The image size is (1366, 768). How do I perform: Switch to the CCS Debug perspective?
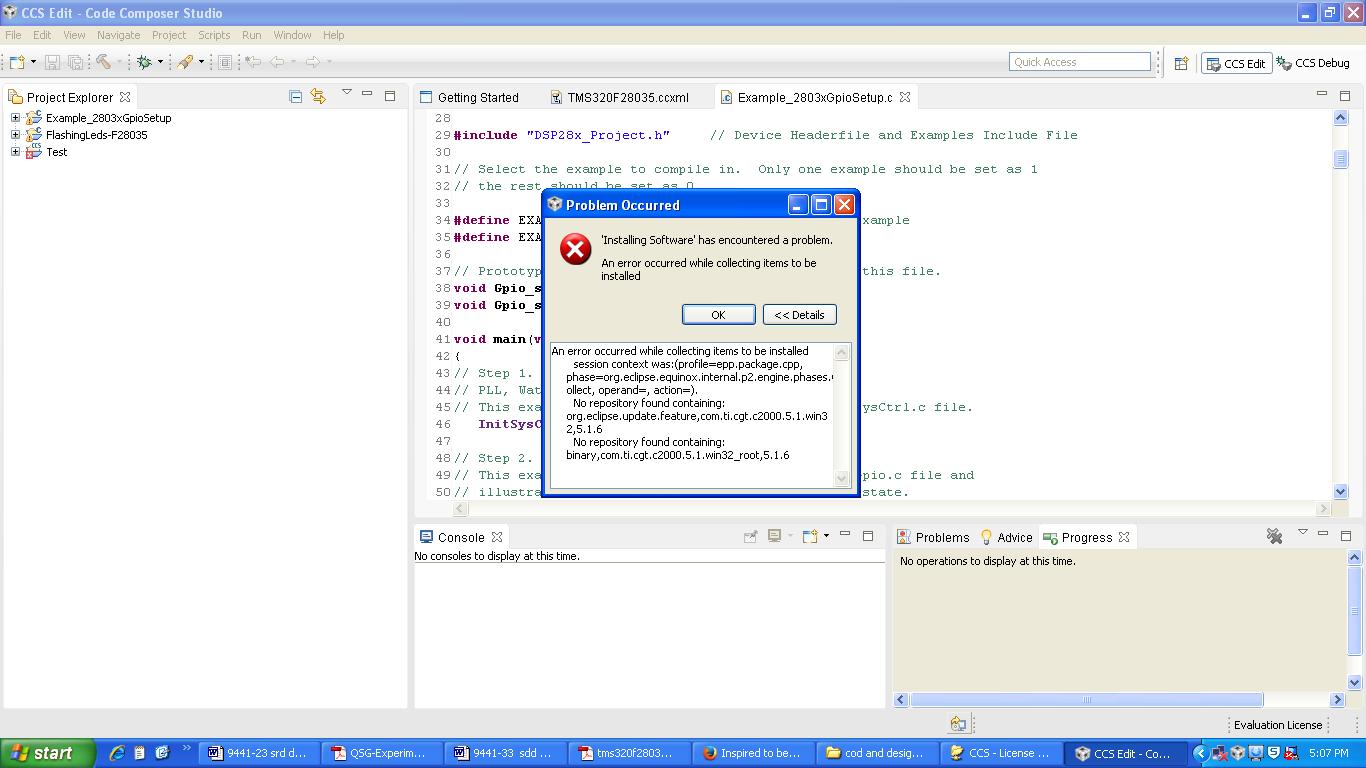[1314, 63]
